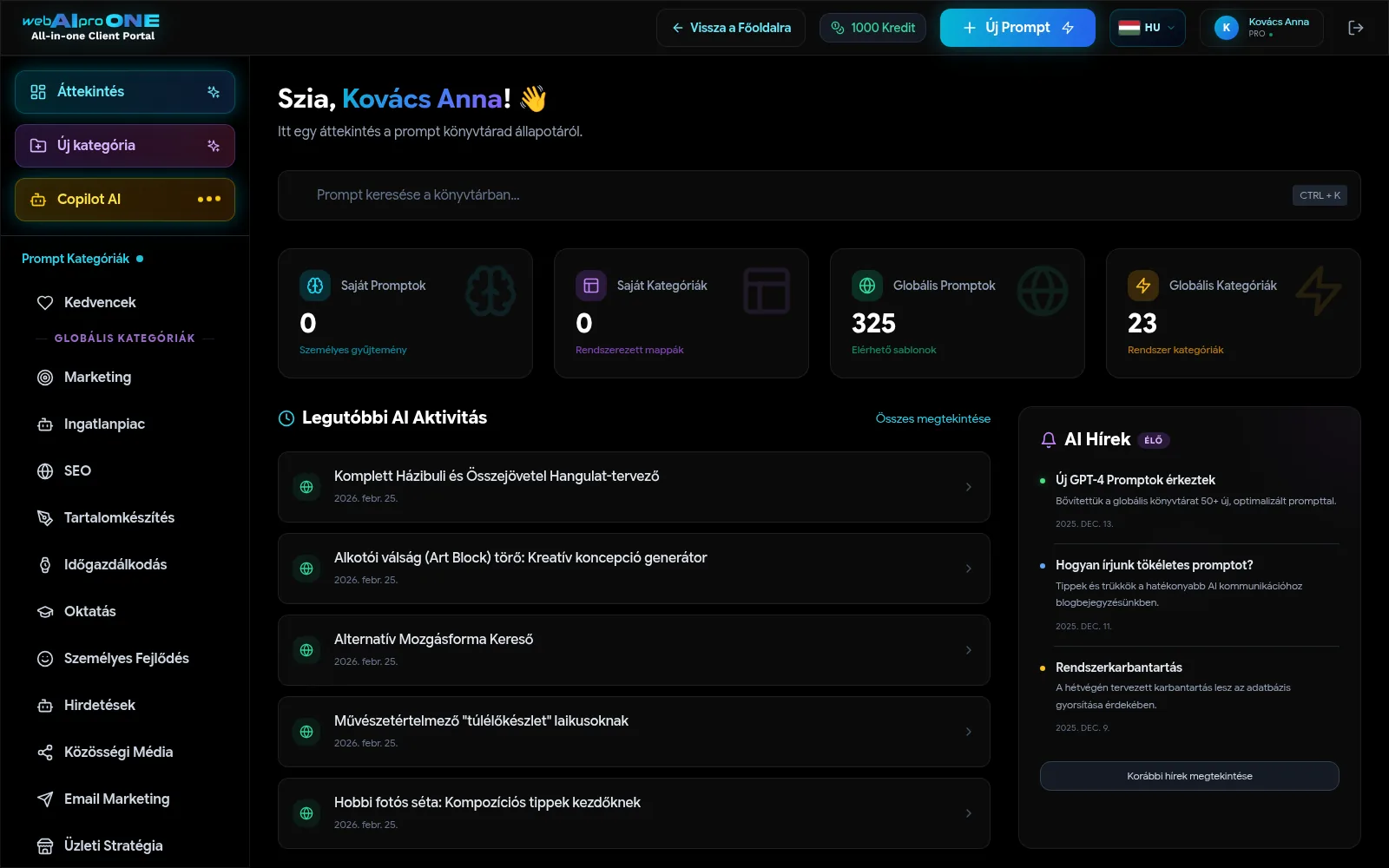The height and width of the screenshot is (868, 1389).
Task: Open the HU language dropdown
Action: coord(1147,28)
